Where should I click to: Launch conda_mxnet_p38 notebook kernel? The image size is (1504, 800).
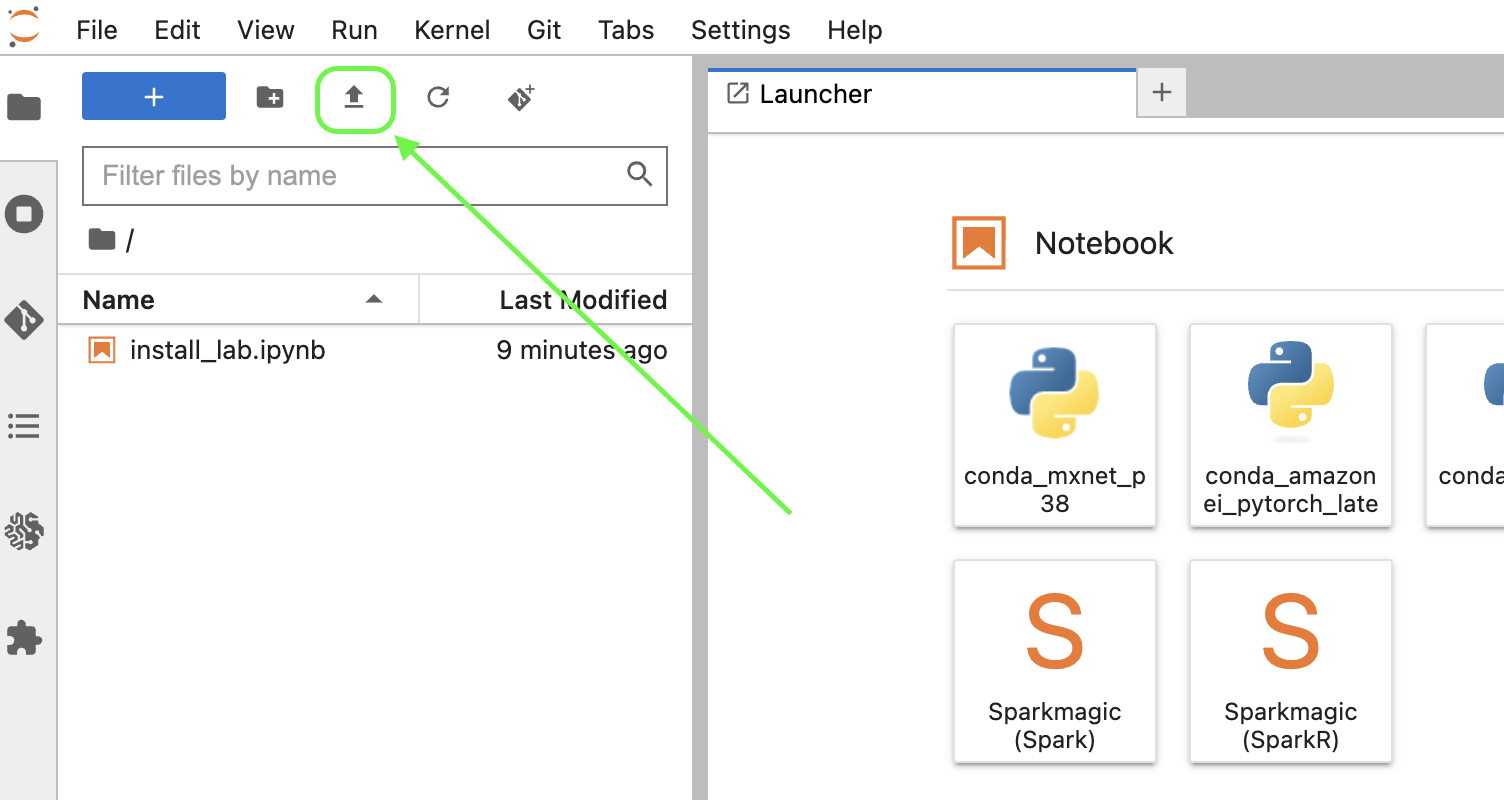[1055, 425]
